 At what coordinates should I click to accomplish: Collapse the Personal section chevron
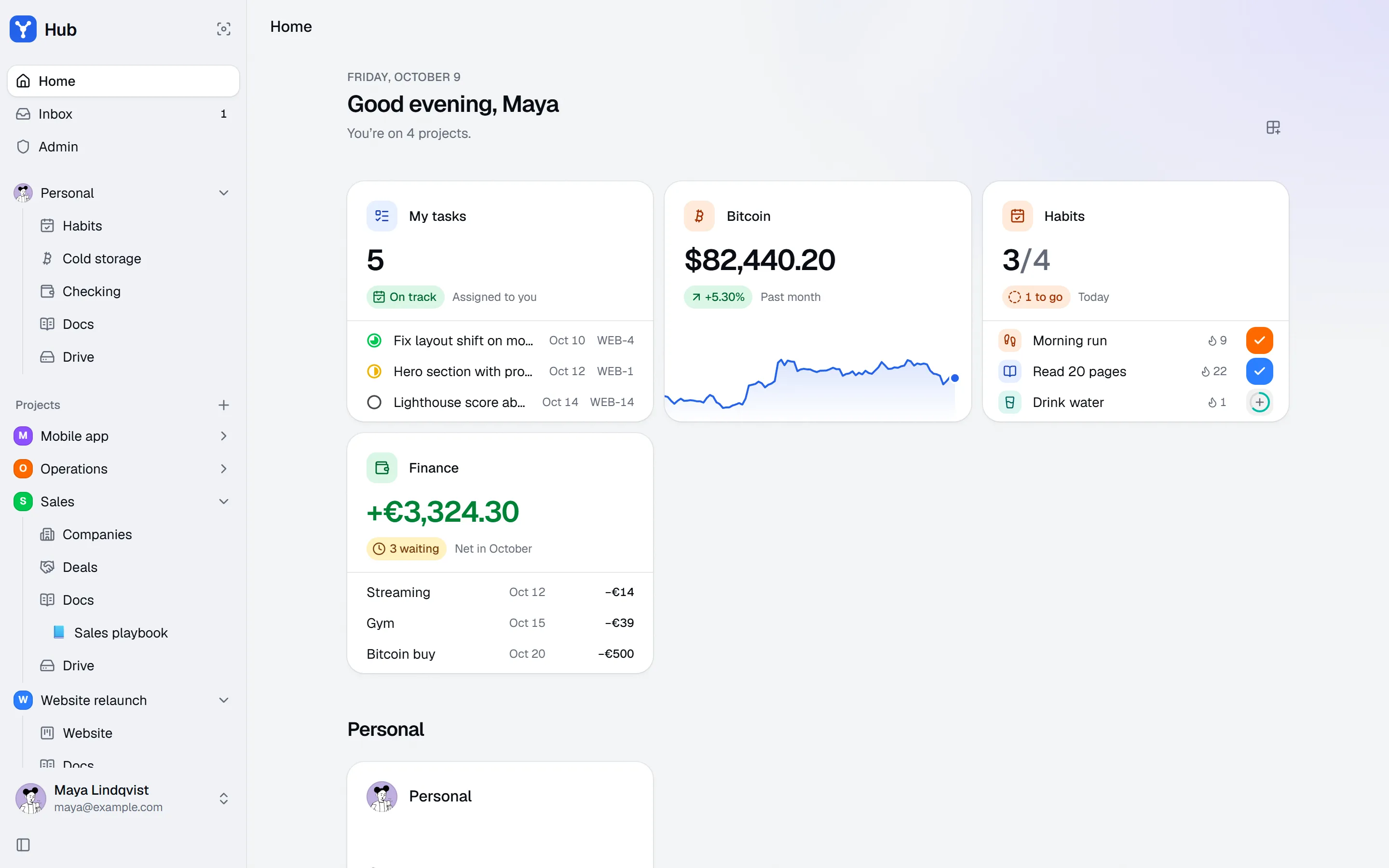224,193
